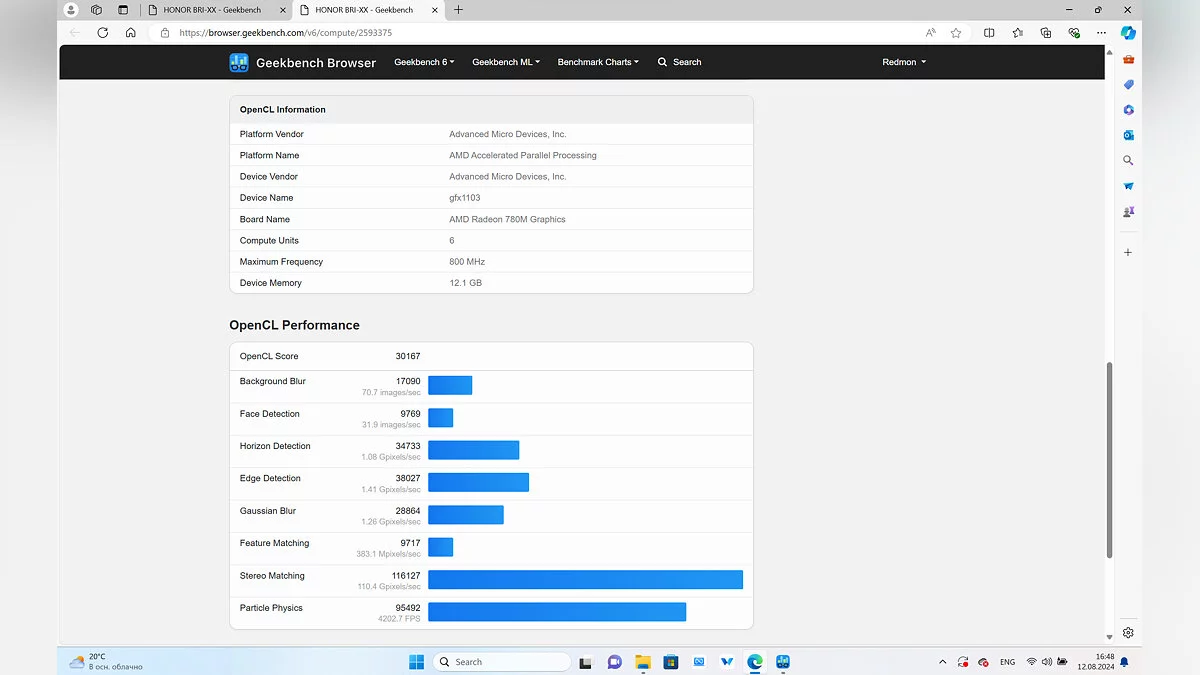Screen dimensions: 1200x675
Task: Open a new browser tab
Action: (458, 10)
